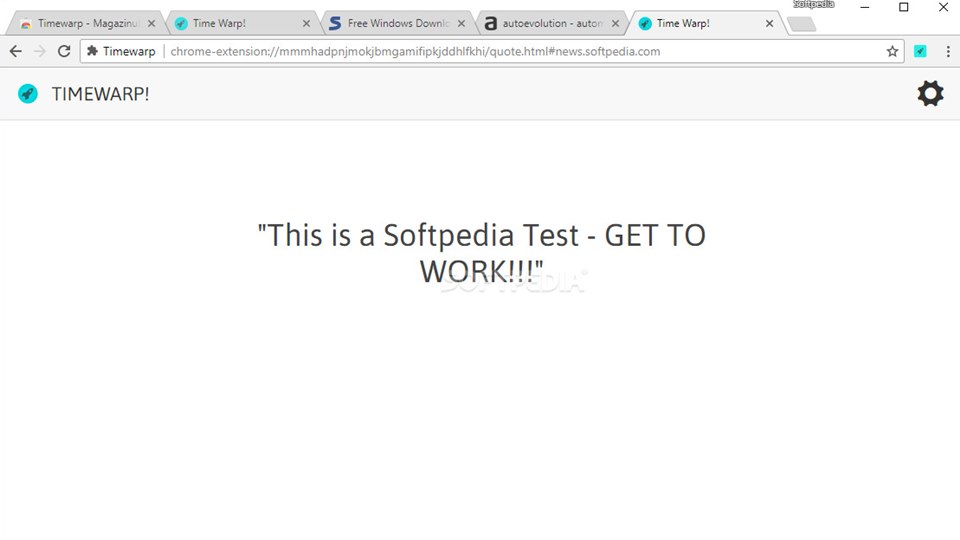Close the Free Windows Download tab
This screenshot has width=960, height=540.
(461, 23)
